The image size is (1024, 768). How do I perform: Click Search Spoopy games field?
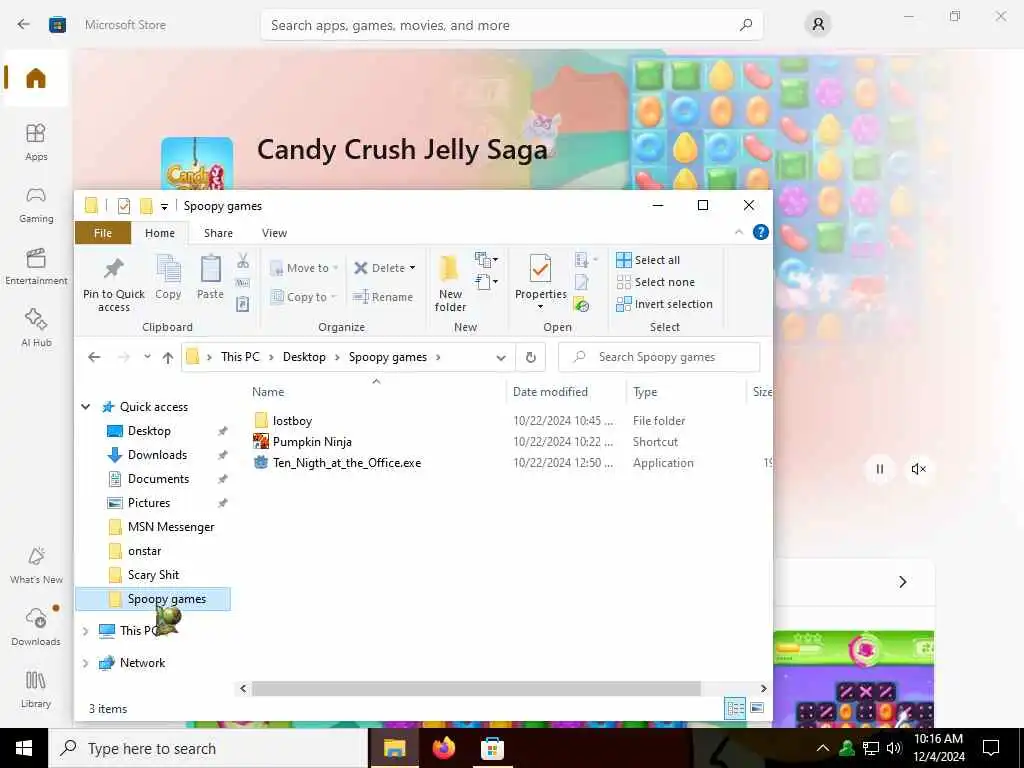point(659,357)
